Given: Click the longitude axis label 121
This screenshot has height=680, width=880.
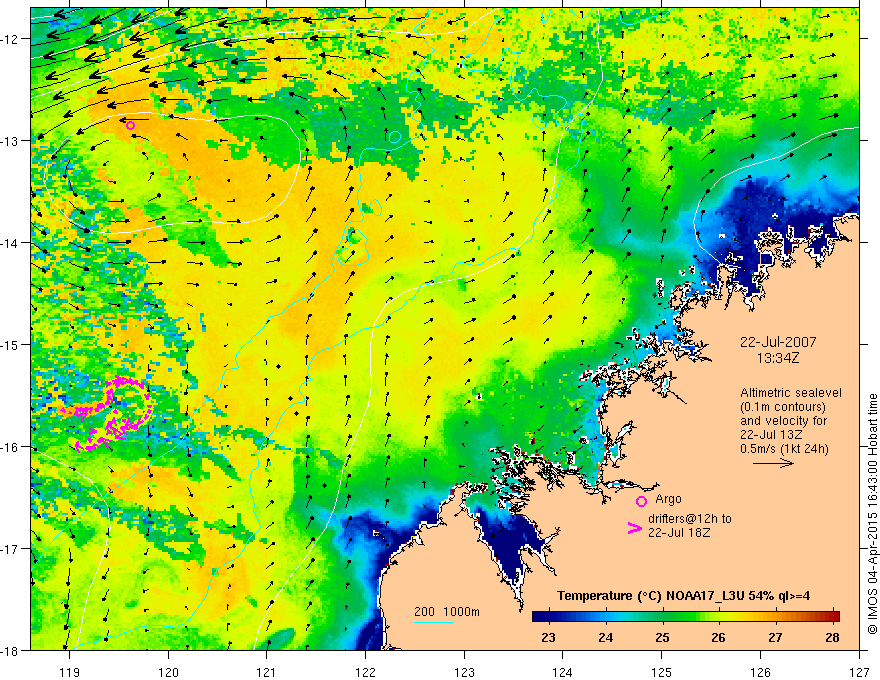Looking at the screenshot, I should tap(267, 672).
